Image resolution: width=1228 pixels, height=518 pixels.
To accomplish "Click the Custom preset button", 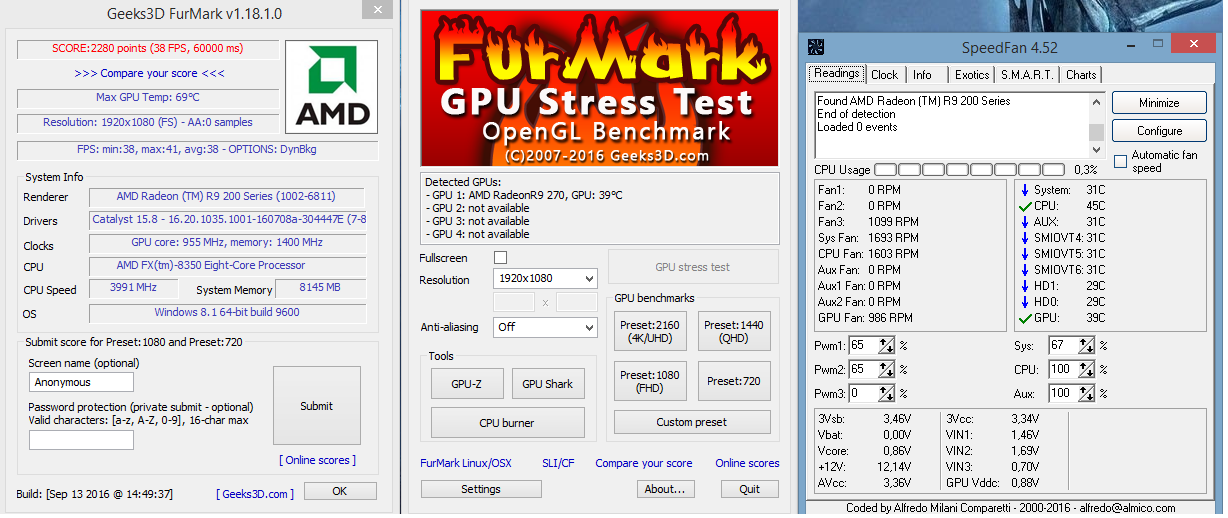I will [x=692, y=422].
